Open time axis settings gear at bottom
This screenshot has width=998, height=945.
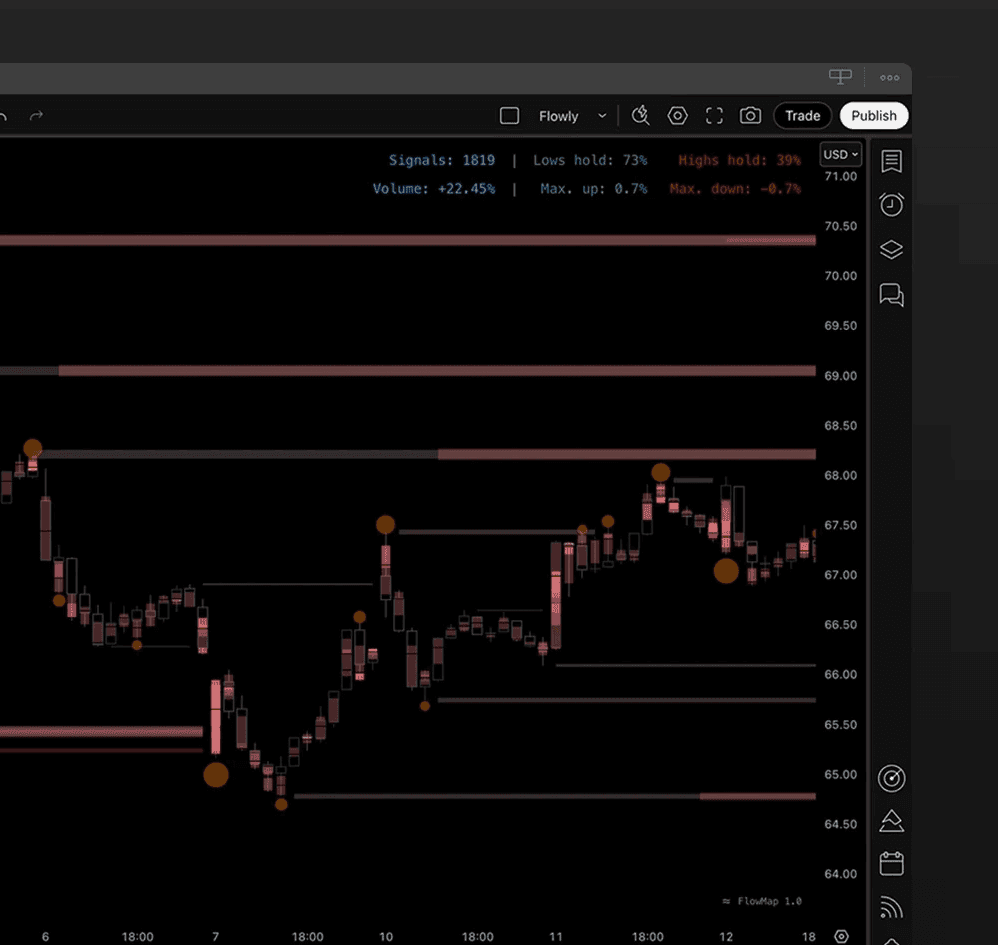tap(841, 936)
